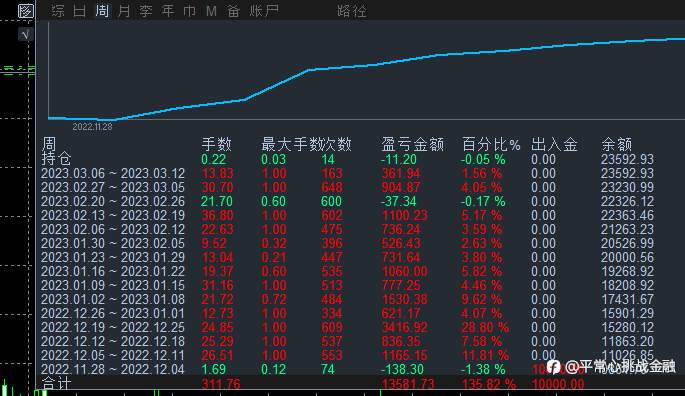Switch to the 综 summary tab
Screen dimensions: 685x396
[58, 10]
